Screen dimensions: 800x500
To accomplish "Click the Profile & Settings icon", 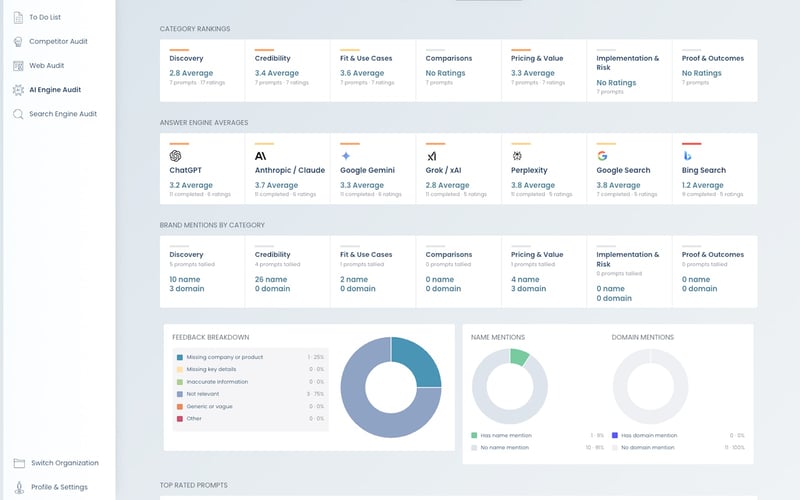I will 19,487.
